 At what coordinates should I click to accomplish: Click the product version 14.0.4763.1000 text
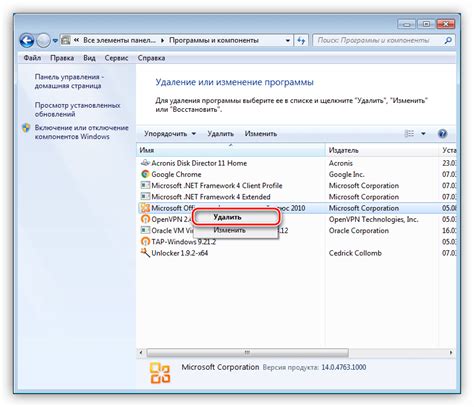pos(344,368)
